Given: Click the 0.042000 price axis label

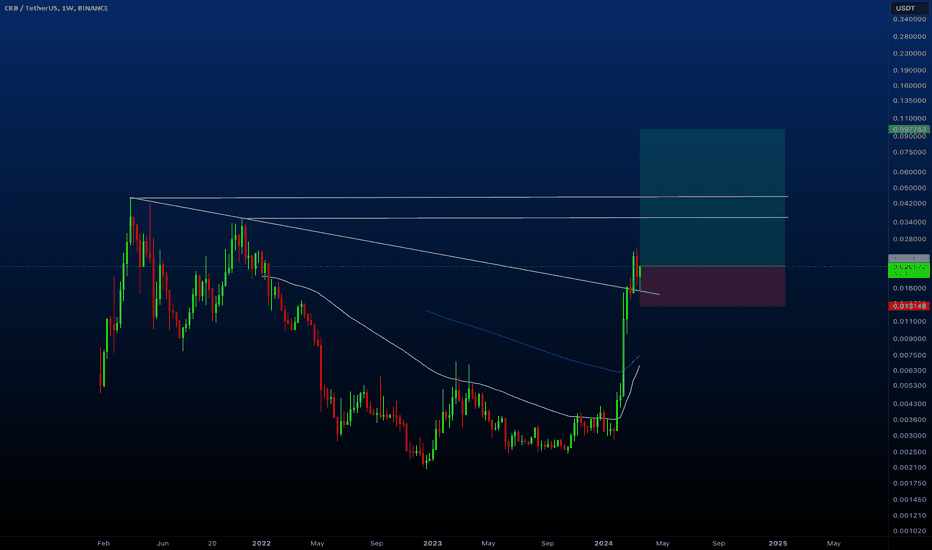Looking at the screenshot, I should pyautogui.click(x=909, y=203).
